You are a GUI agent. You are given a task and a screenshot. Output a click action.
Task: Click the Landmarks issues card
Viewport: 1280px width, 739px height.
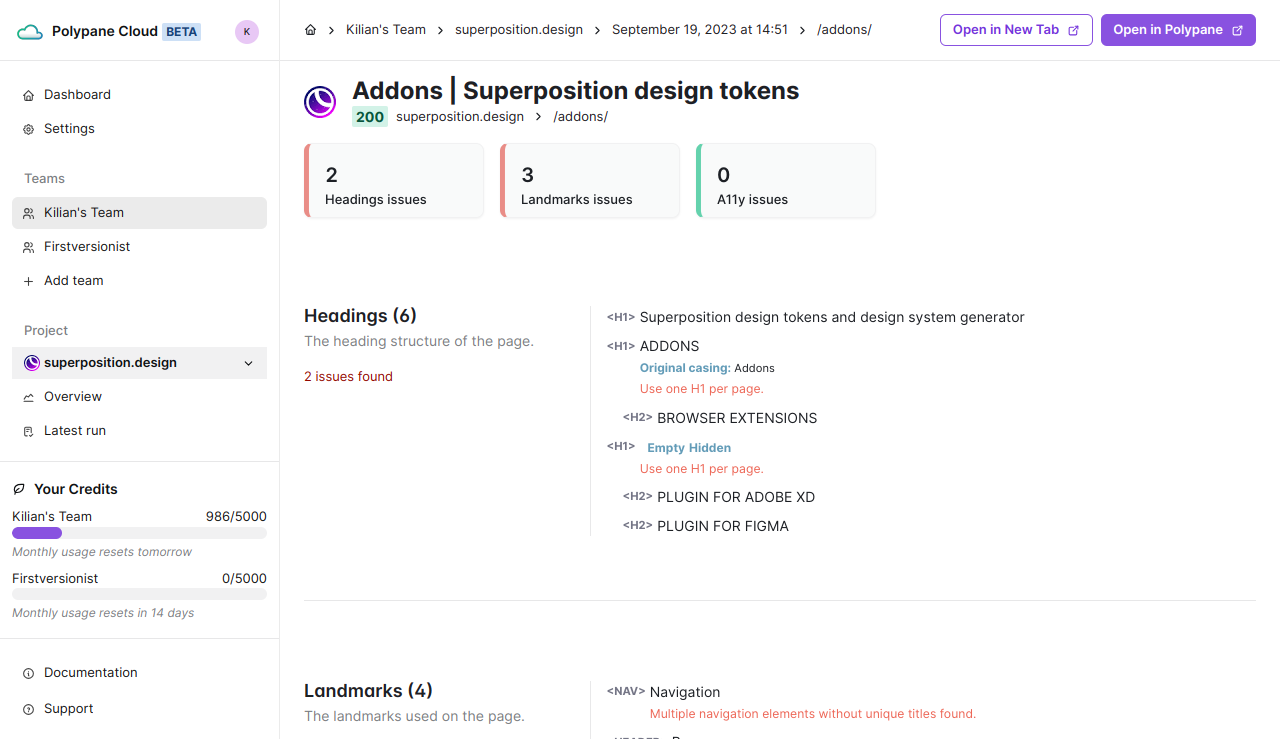tap(590, 181)
